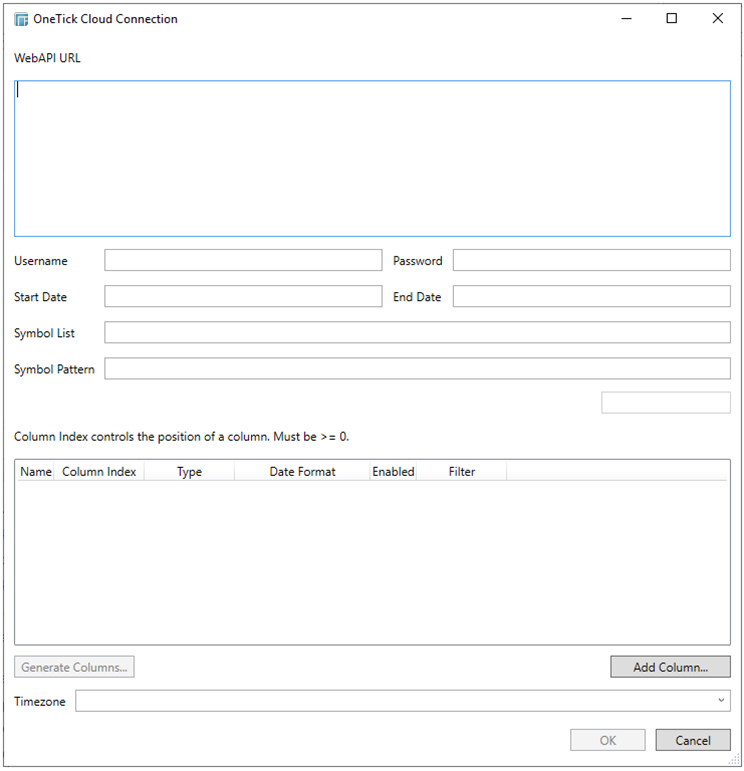744x771 pixels.
Task: Click the Symbol List input field
Action: 417,332
